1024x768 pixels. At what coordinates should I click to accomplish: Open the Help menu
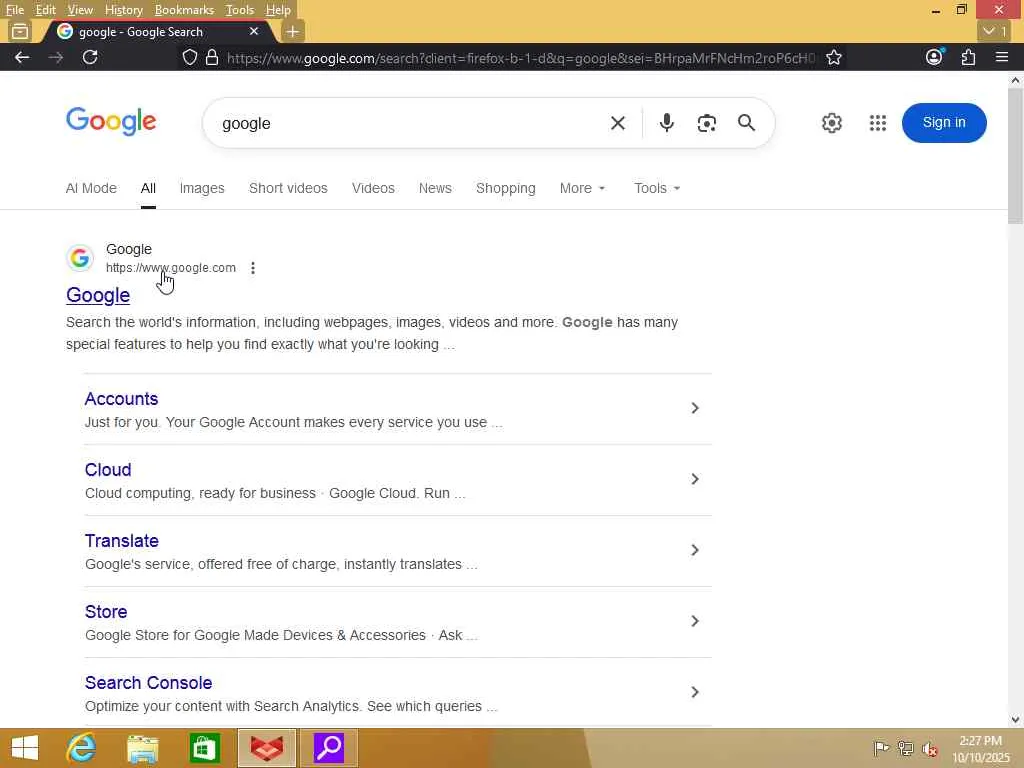tap(278, 10)
